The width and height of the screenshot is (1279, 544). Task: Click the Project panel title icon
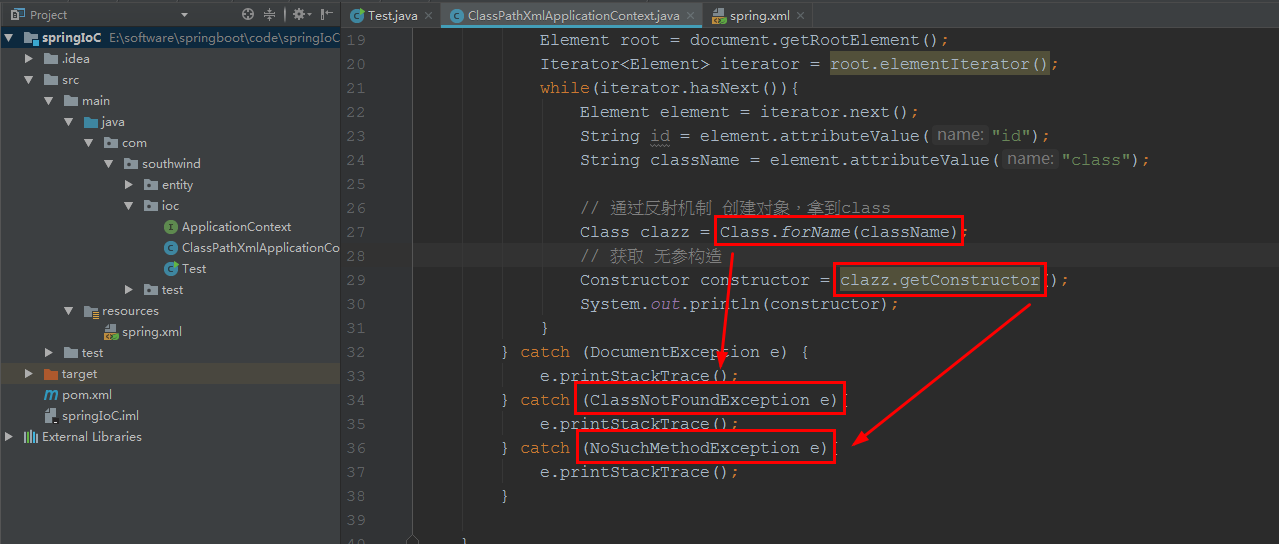click(19, 15)
